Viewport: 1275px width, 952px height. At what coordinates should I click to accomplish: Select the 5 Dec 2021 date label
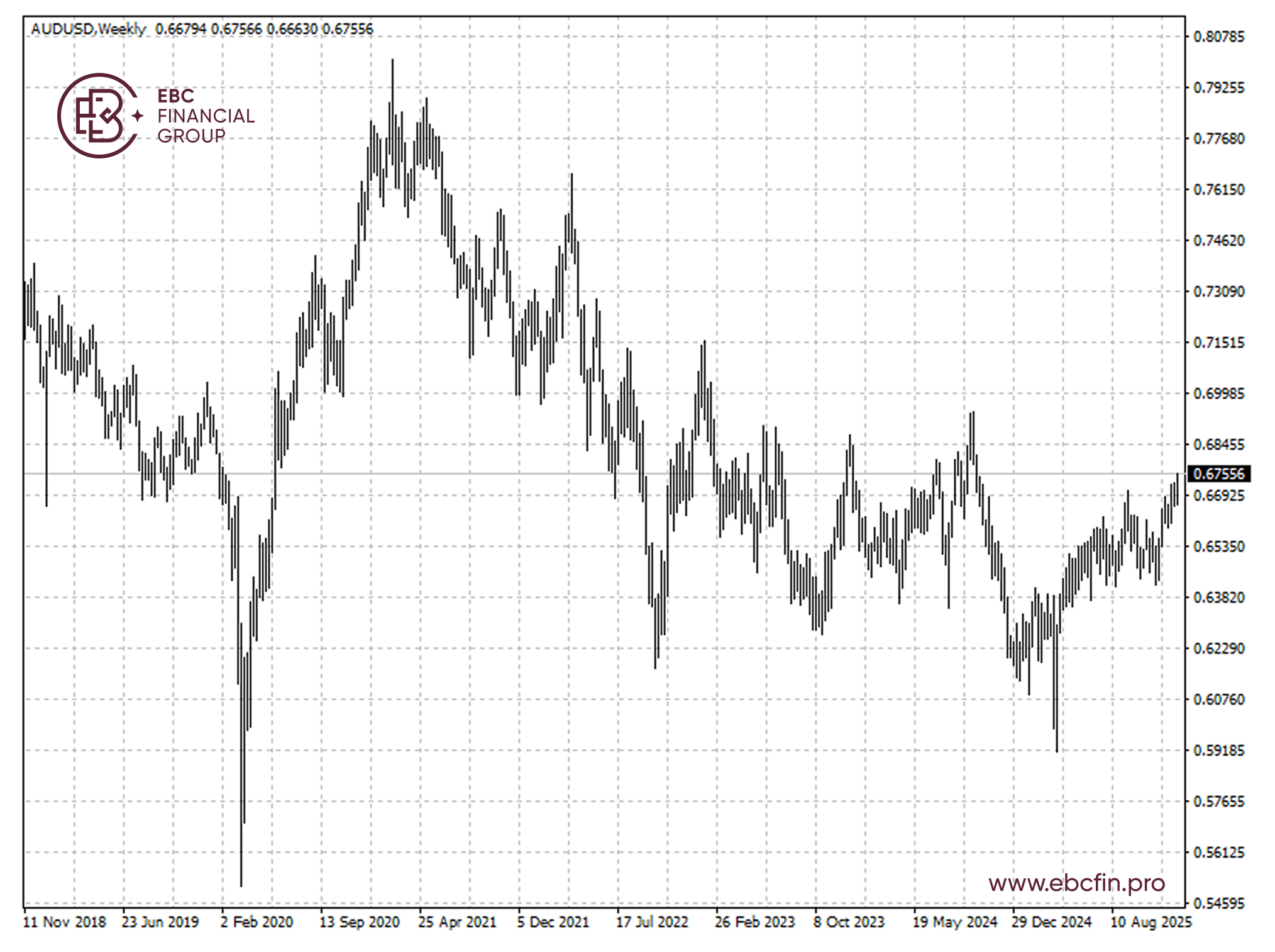coord(553,922)
